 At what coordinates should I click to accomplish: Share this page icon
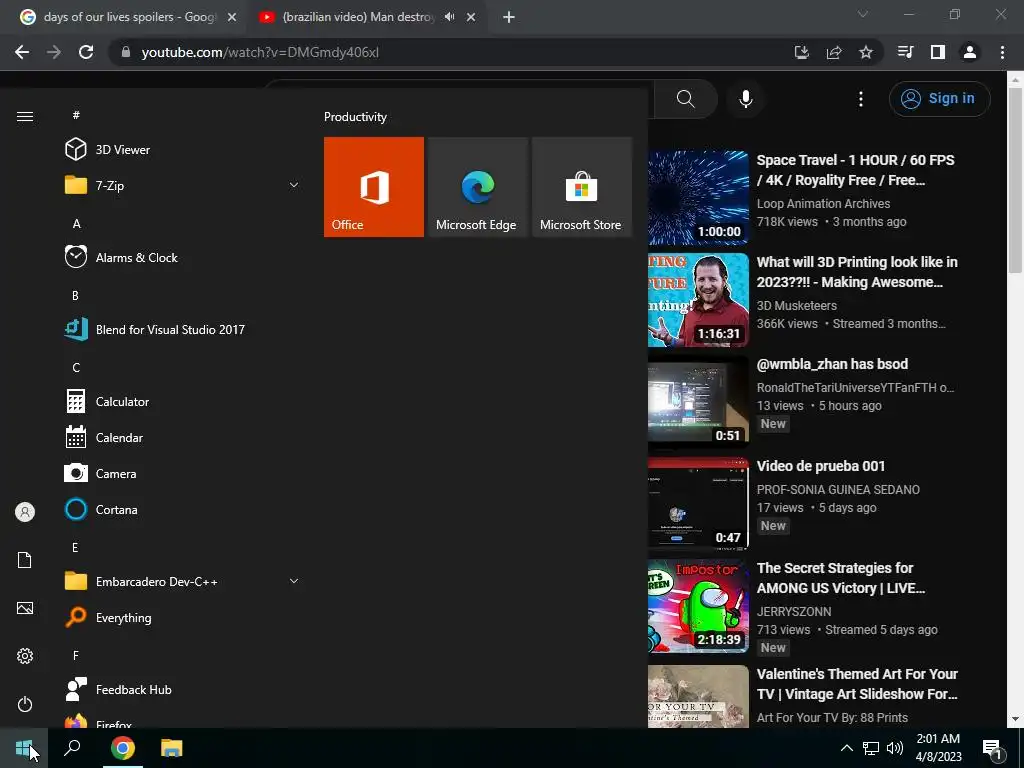coord(834,52)
